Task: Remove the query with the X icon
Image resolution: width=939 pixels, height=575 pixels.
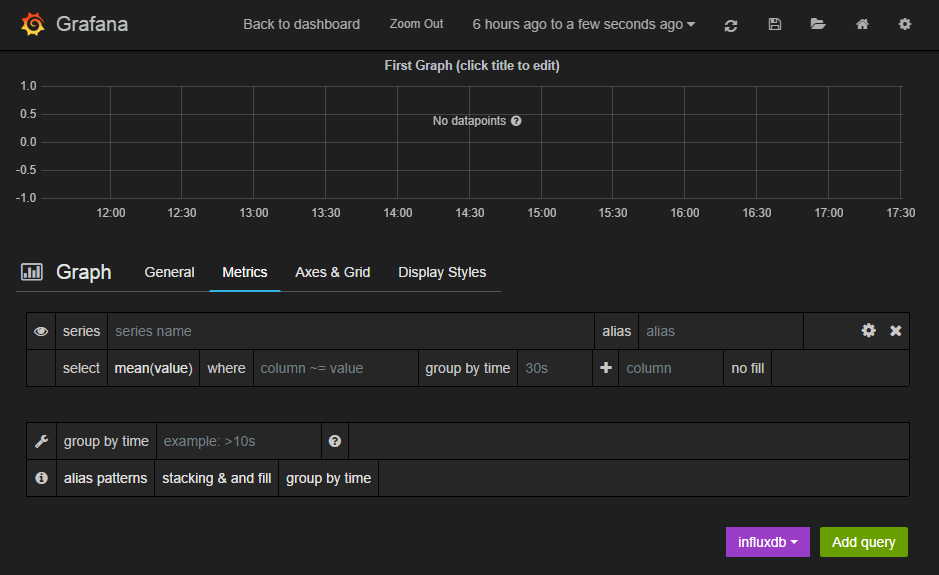Action: pyautogui.click(x=895, y=331)
